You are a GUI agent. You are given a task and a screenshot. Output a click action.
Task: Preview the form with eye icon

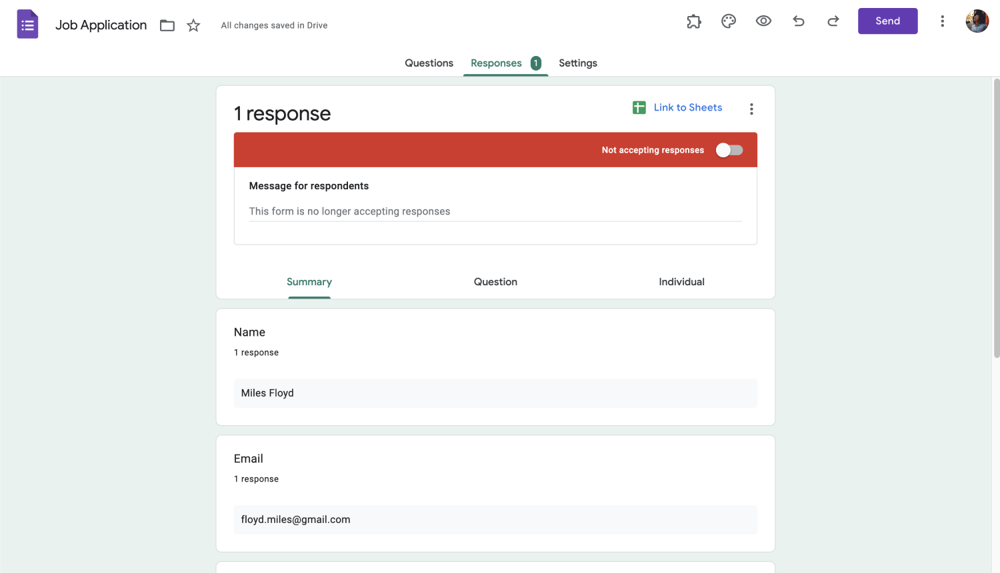click(x=763, y=21)
